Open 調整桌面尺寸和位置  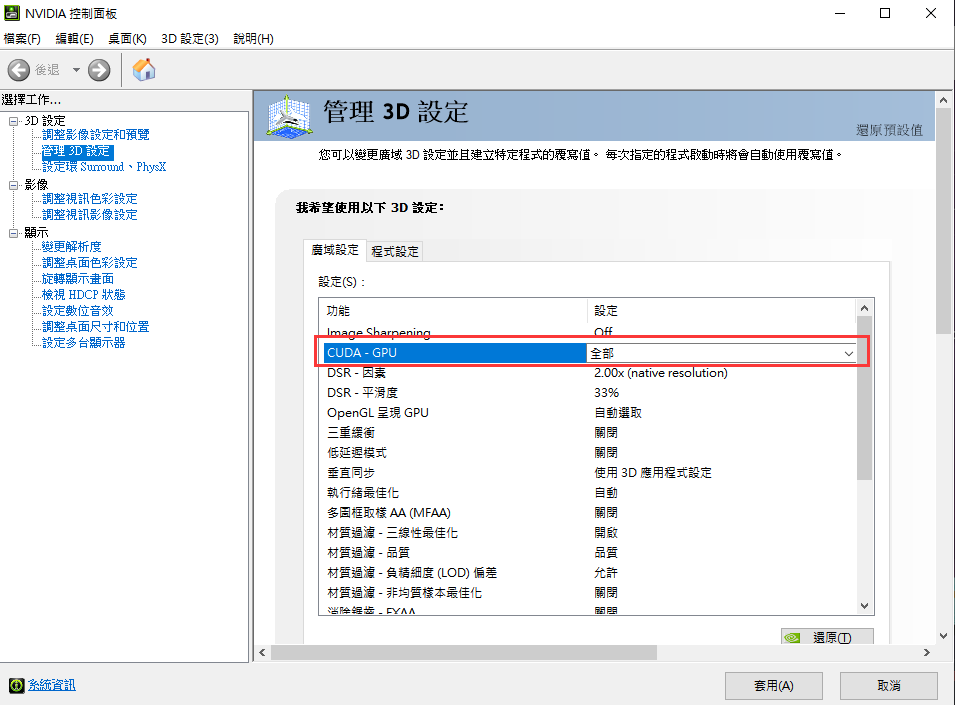click(x=96, y=327)
